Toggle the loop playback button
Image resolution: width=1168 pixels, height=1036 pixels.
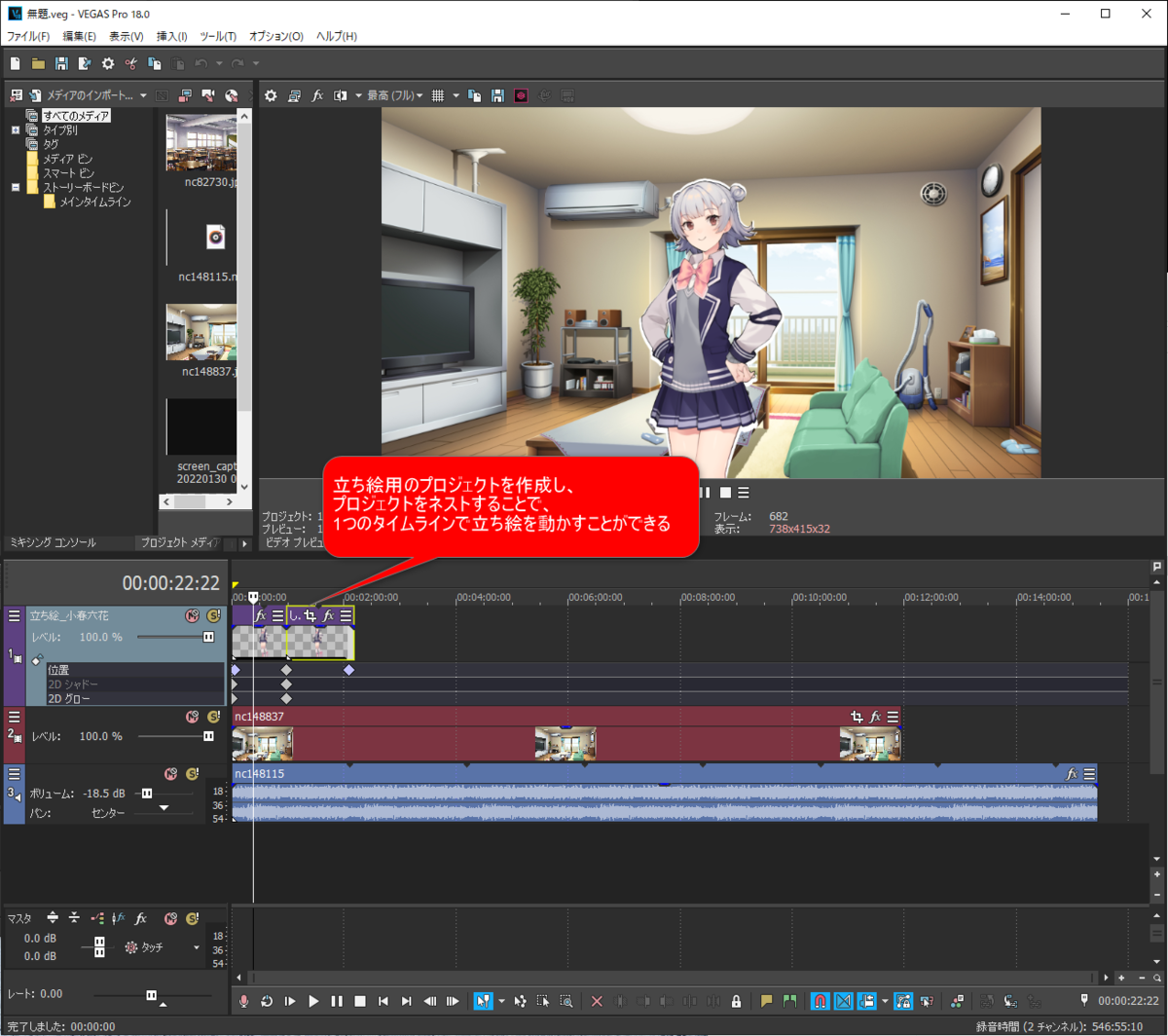(x=267, y=1001)
